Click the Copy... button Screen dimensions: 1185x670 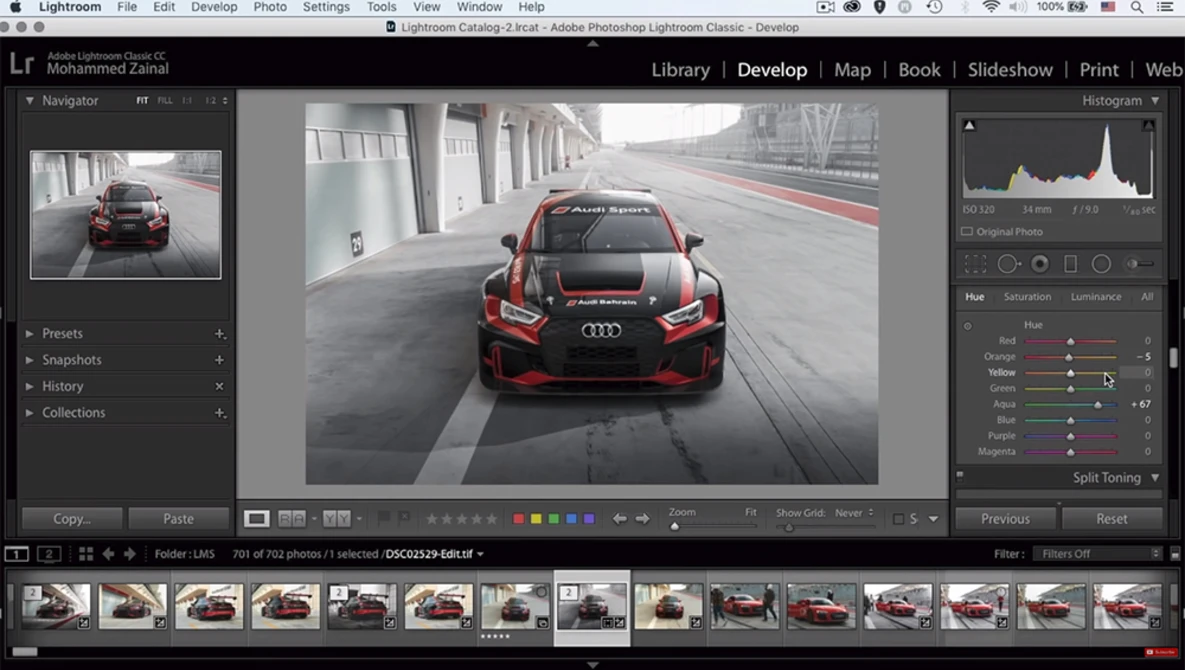(72, 519)
